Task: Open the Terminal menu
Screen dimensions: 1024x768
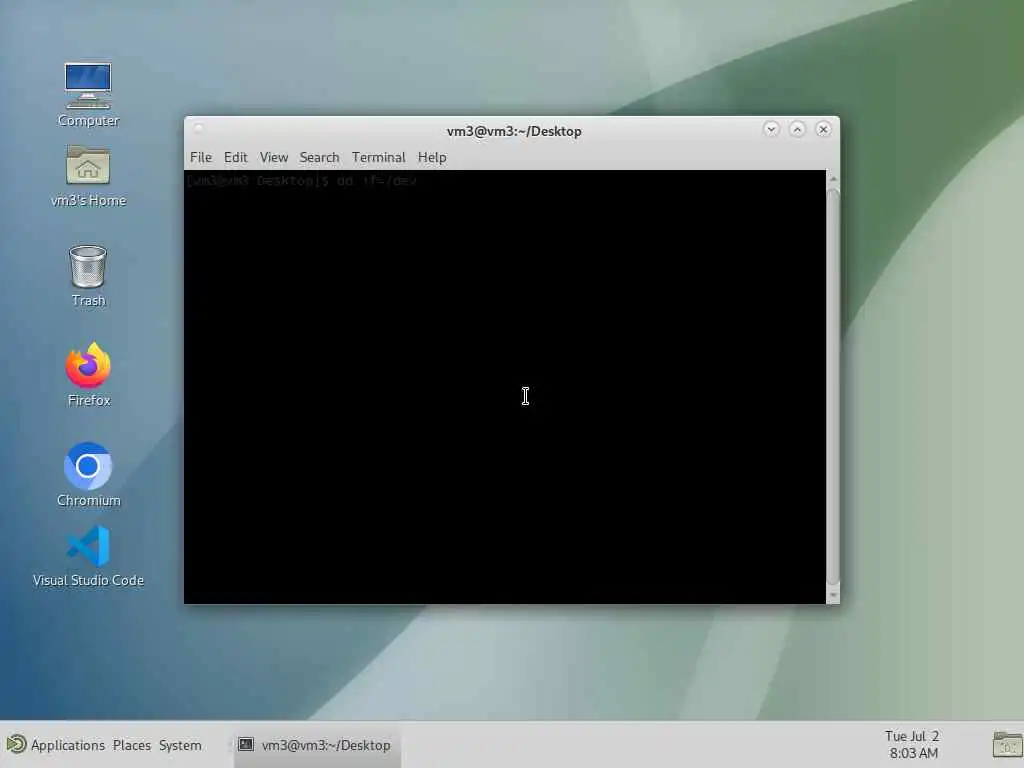Action: [x=379, y=157]
